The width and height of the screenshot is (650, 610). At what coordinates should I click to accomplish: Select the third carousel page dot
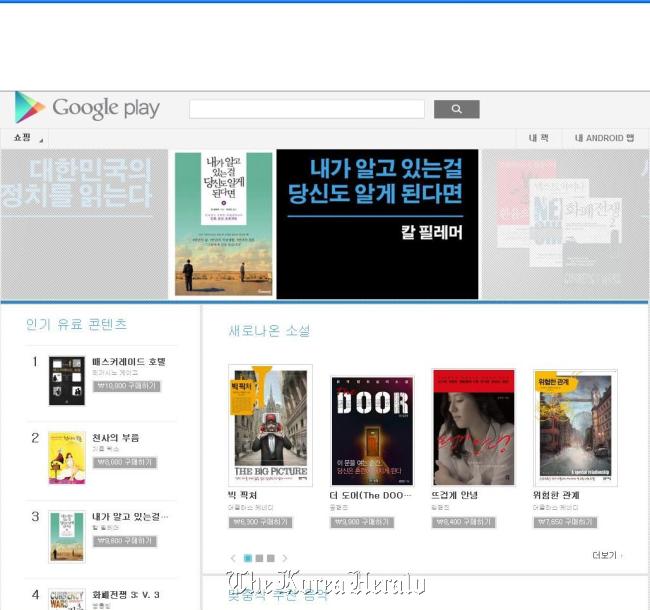(271, 558)
